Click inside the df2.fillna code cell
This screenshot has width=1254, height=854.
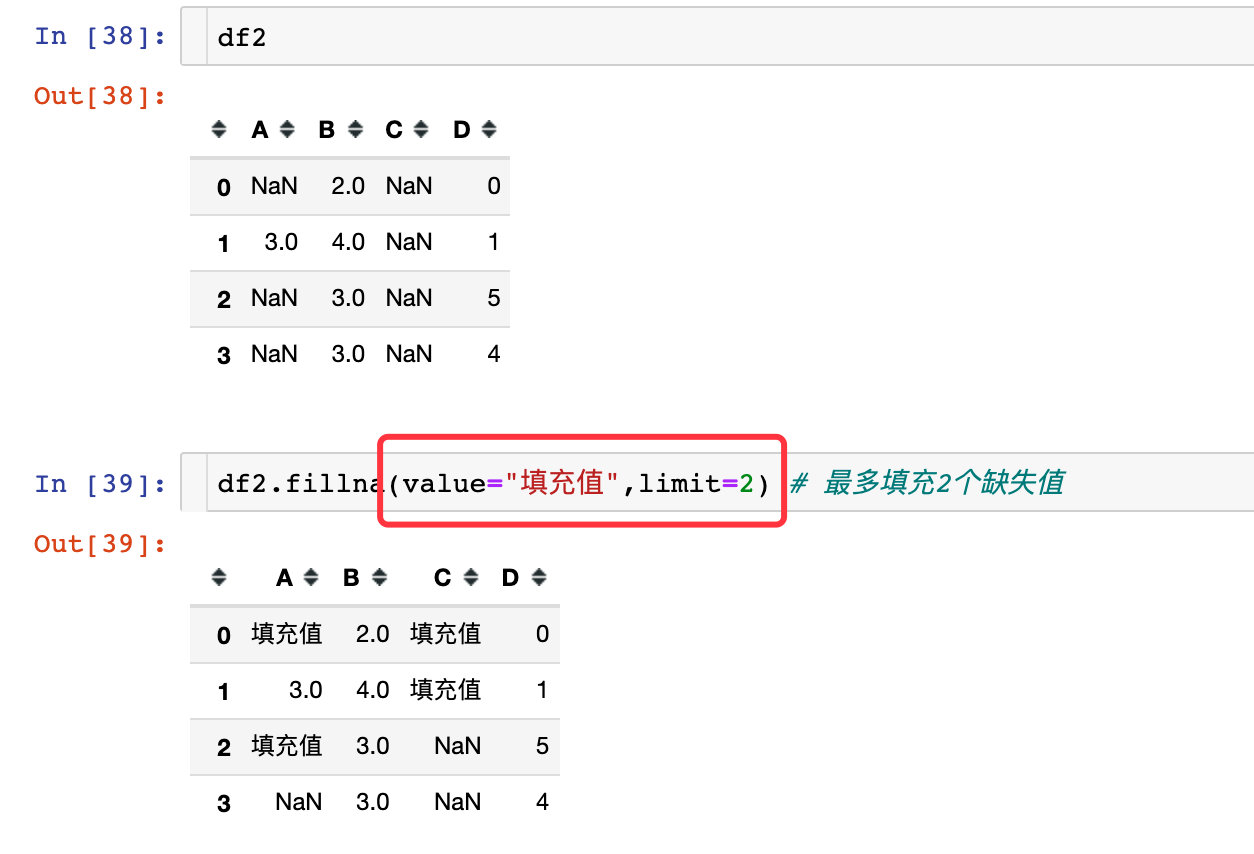click(x=400, y=484)
